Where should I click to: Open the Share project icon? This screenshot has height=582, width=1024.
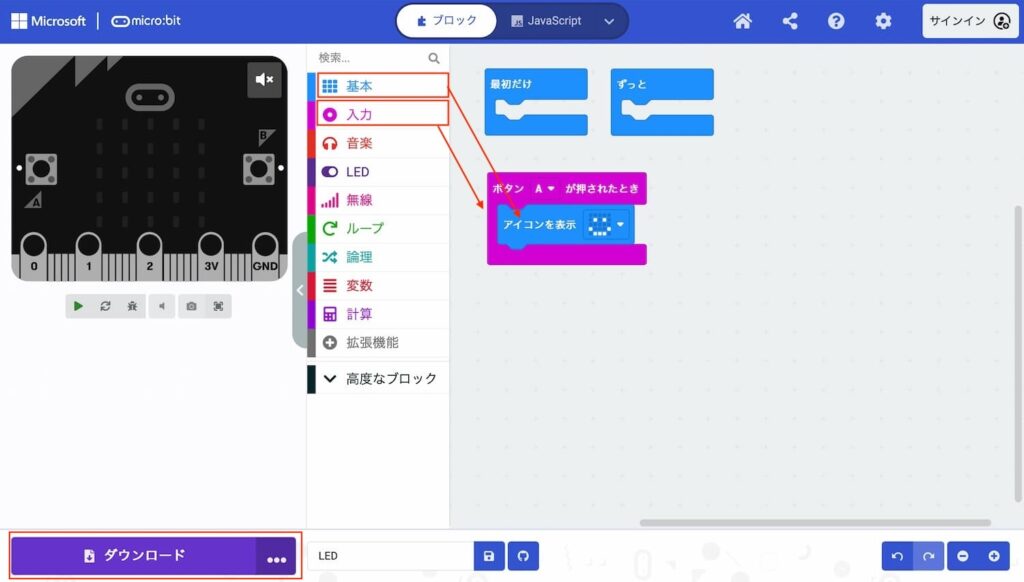(x=790, y=21)
